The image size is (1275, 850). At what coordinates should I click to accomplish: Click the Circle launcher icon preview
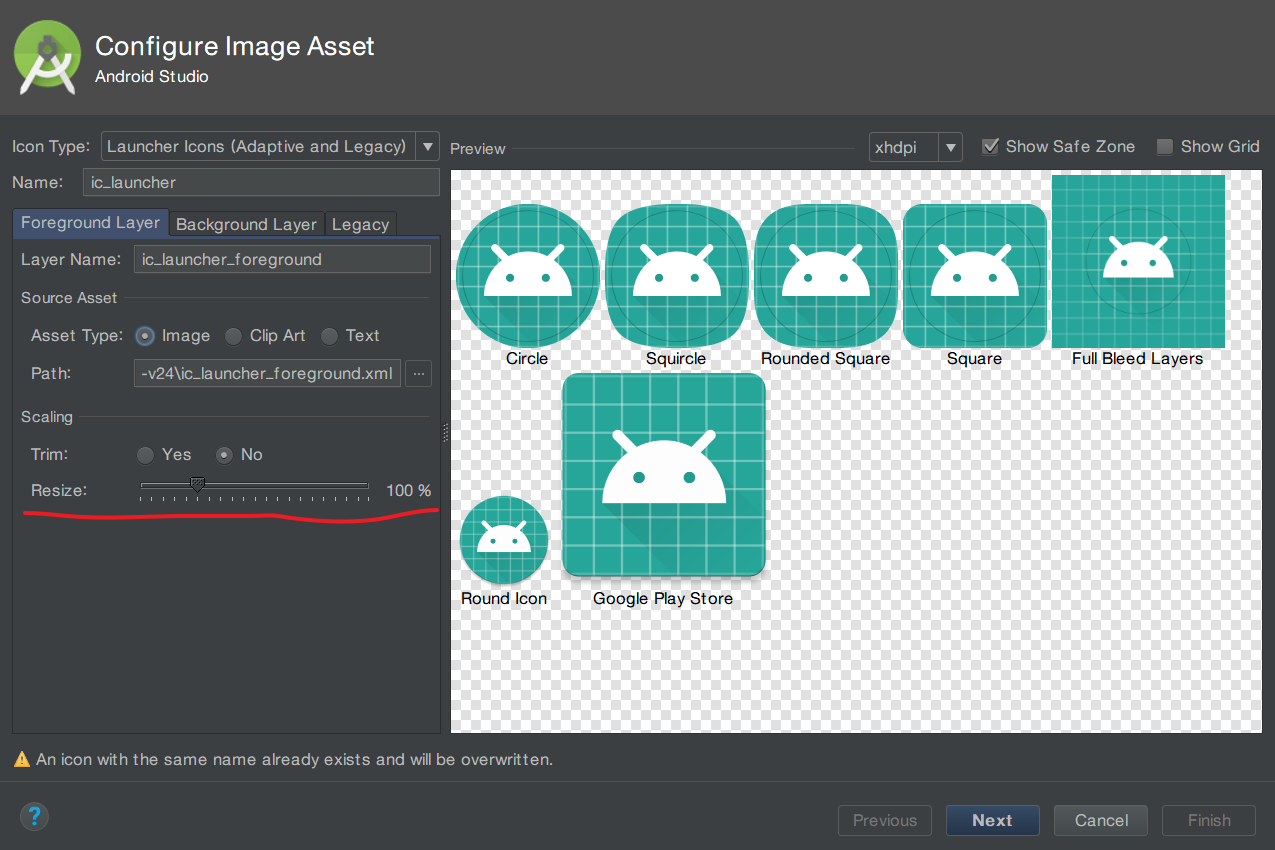pyautogui.click(x=527, y=275)
